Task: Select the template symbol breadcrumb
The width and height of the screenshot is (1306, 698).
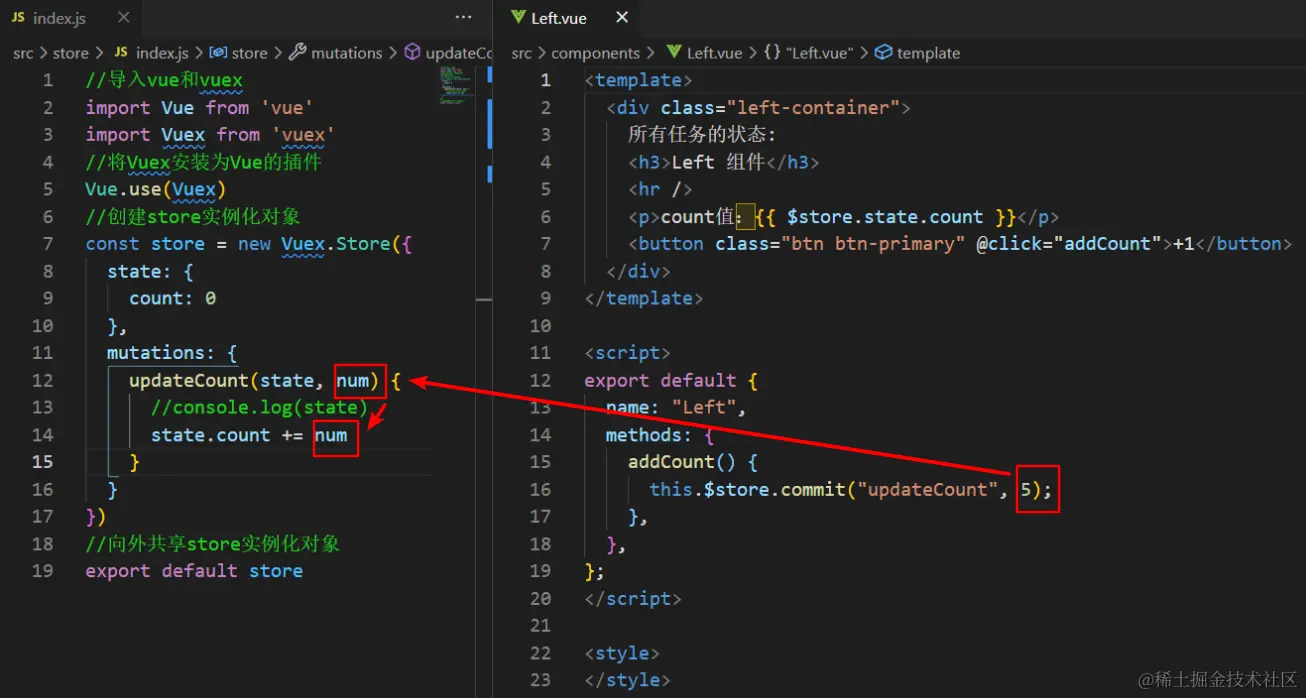Action: tap(917, 53)
